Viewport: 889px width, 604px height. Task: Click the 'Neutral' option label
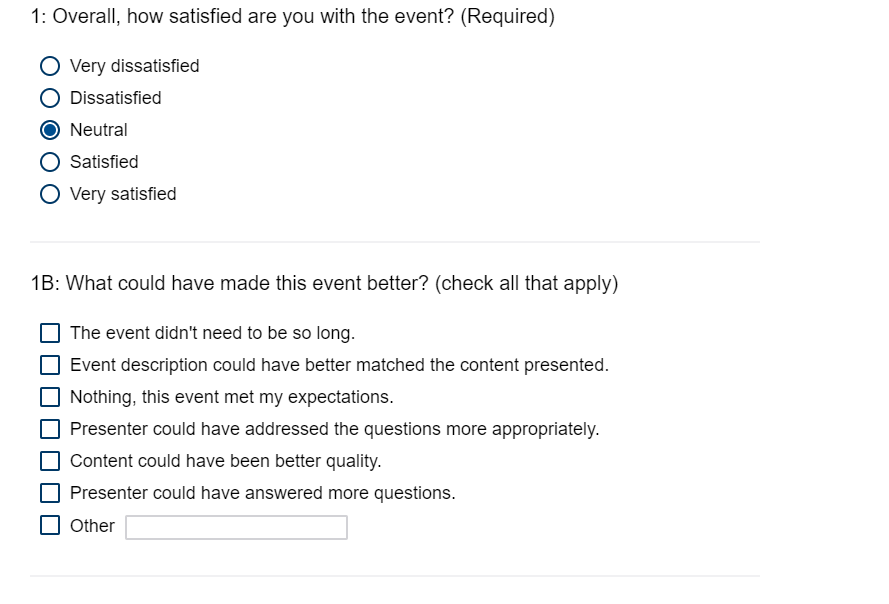99,130
